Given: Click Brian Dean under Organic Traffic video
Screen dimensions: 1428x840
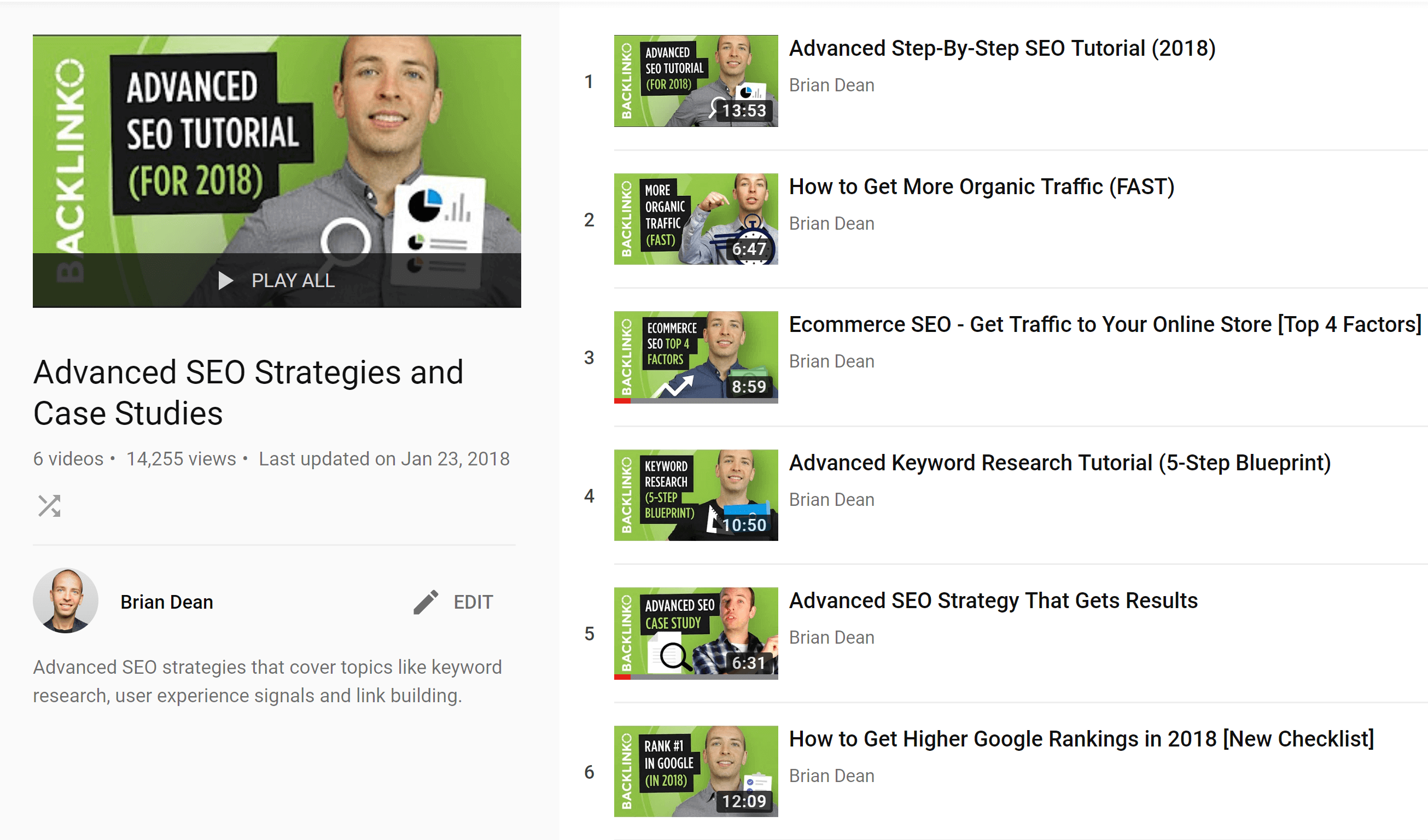Looking at the screenshot, I should (x=831, y=223).
